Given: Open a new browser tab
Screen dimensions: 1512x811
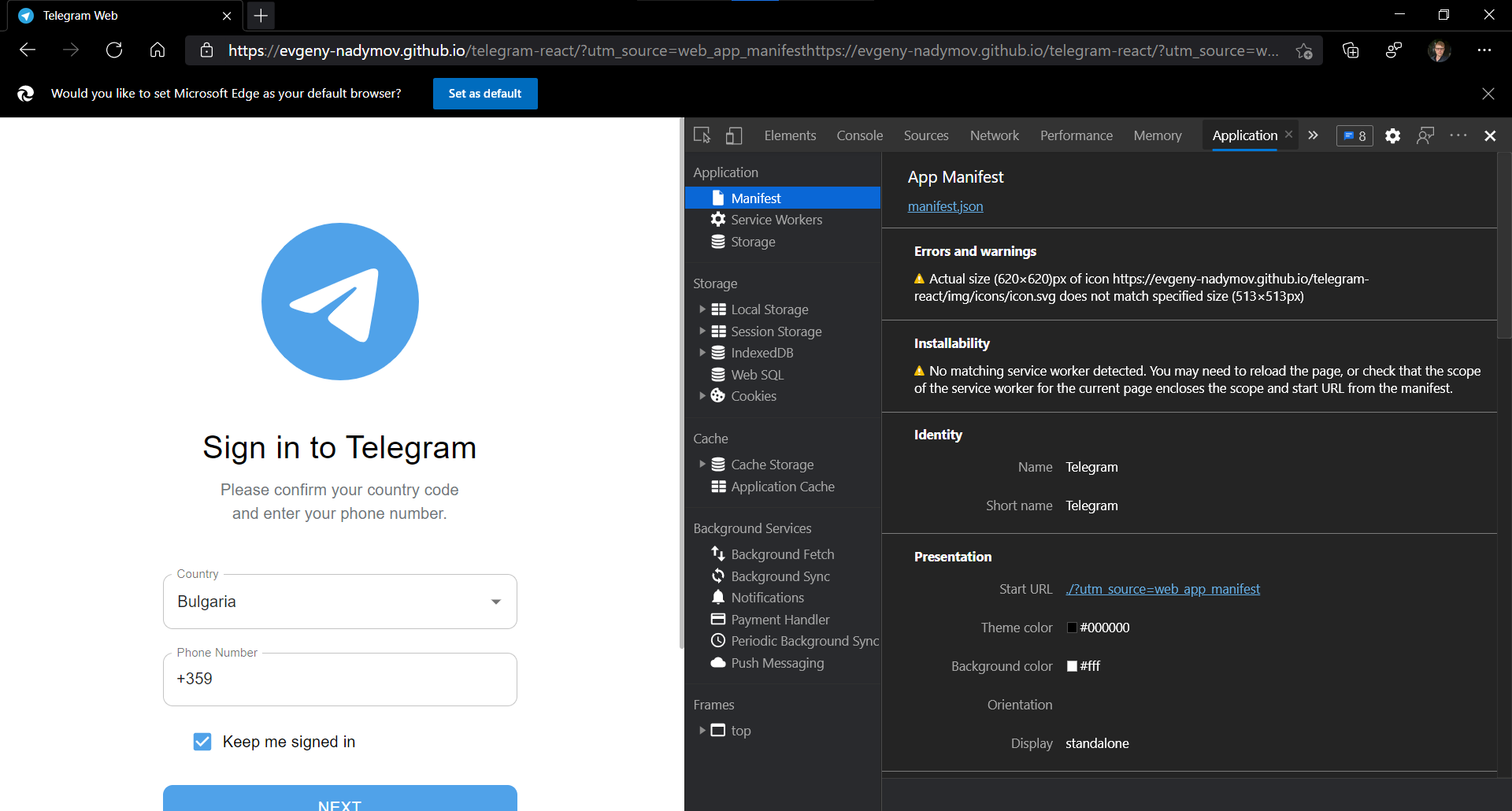Looking at the screenshot, I should pos(261,16).
